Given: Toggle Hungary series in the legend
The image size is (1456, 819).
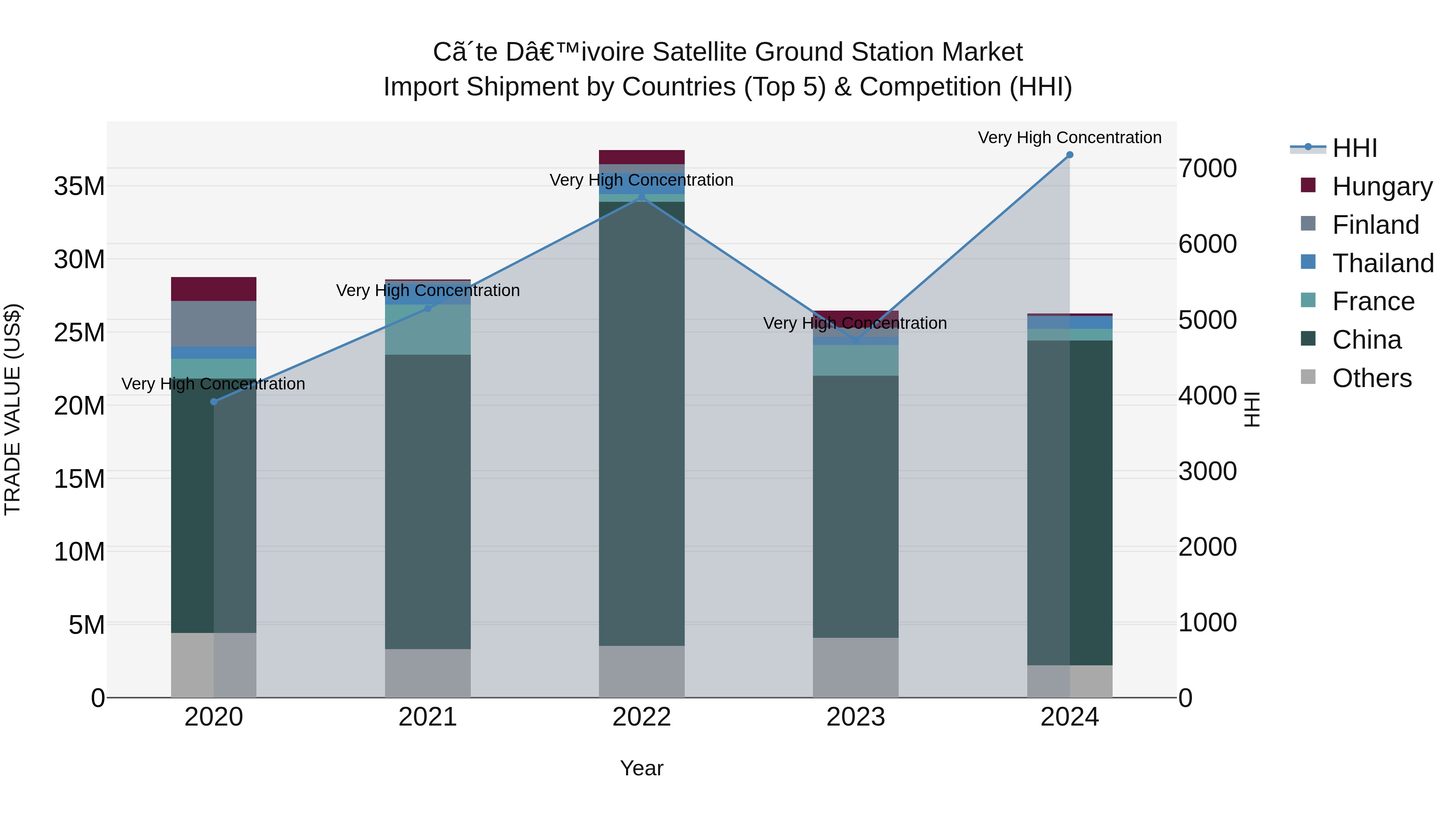Looking at the screenshot, I should pyautogui.click(x=1367, y=186).
